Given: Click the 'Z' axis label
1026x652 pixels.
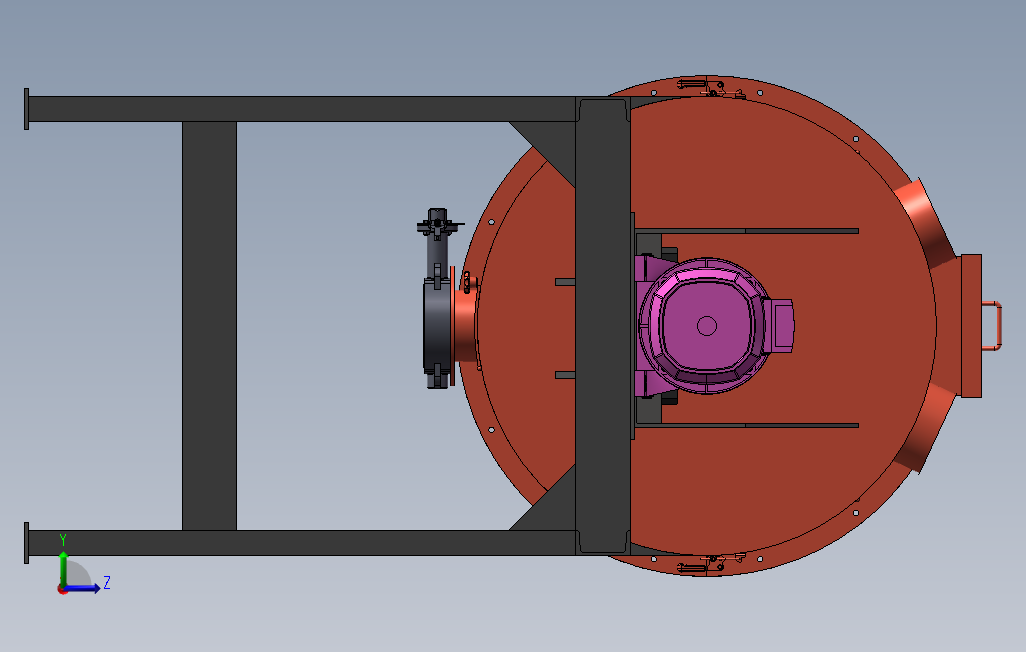Looking at the screenshot, I should pos(107,582).
